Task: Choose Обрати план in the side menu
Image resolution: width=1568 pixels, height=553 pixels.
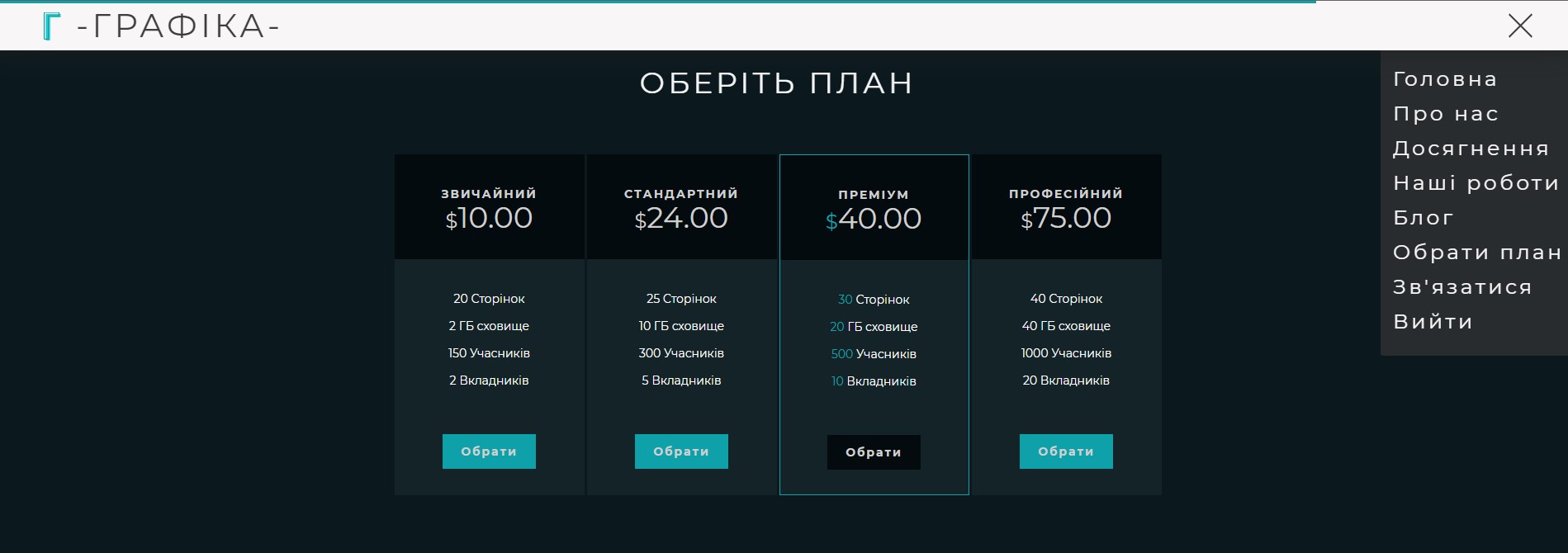Action: (x=1476, y=253)
